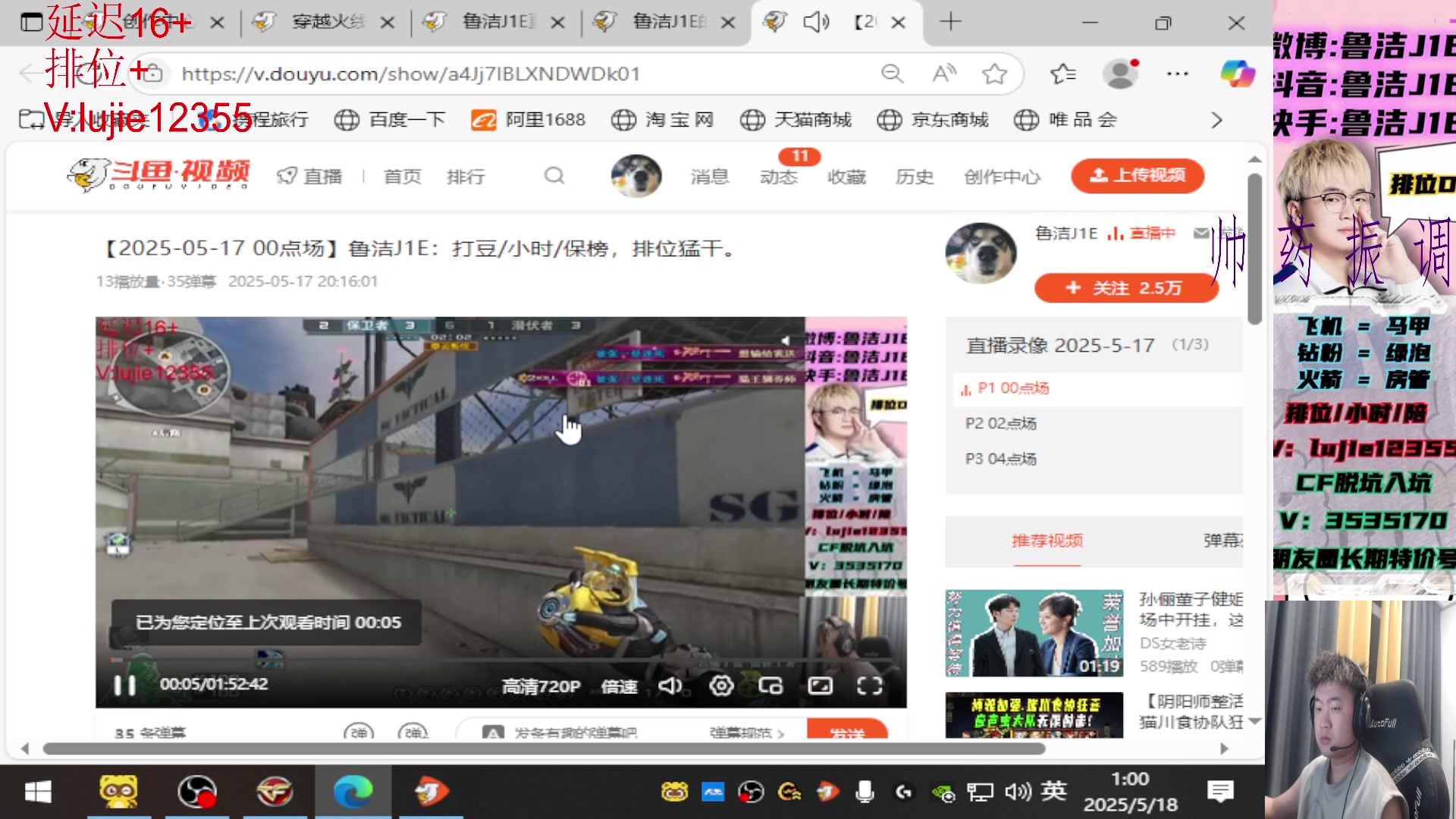
Task: Open the 阴阳师整活 recommended video title
Action: pyautogui.click(x=1191, y=711)
